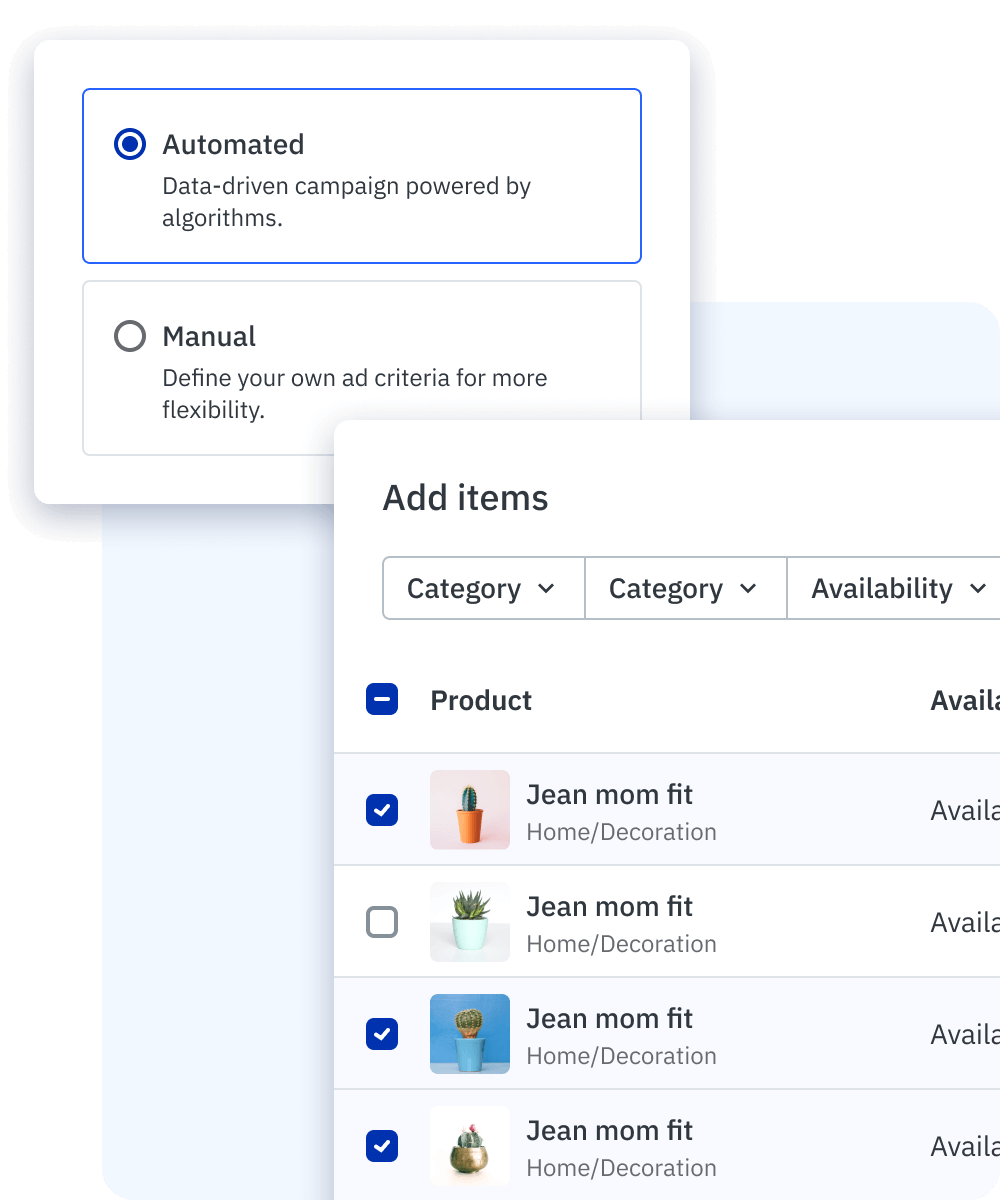The height and width of the screenshot is (1200, 1000).
Task: Expand the second Category filter dropdown
Action: pyautogui.click(x=685, y=589)
